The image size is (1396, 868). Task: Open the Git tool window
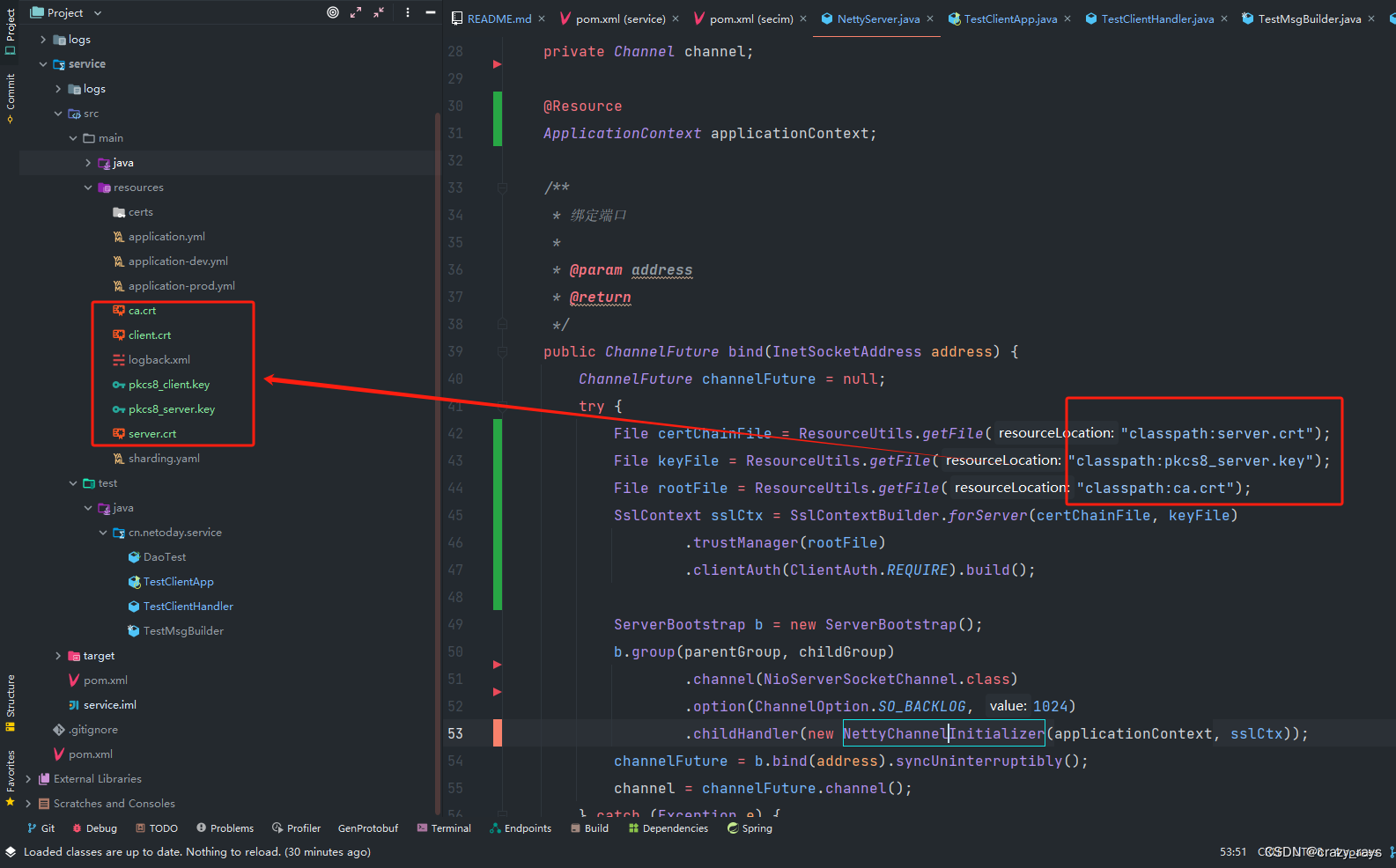pos(41,828)
